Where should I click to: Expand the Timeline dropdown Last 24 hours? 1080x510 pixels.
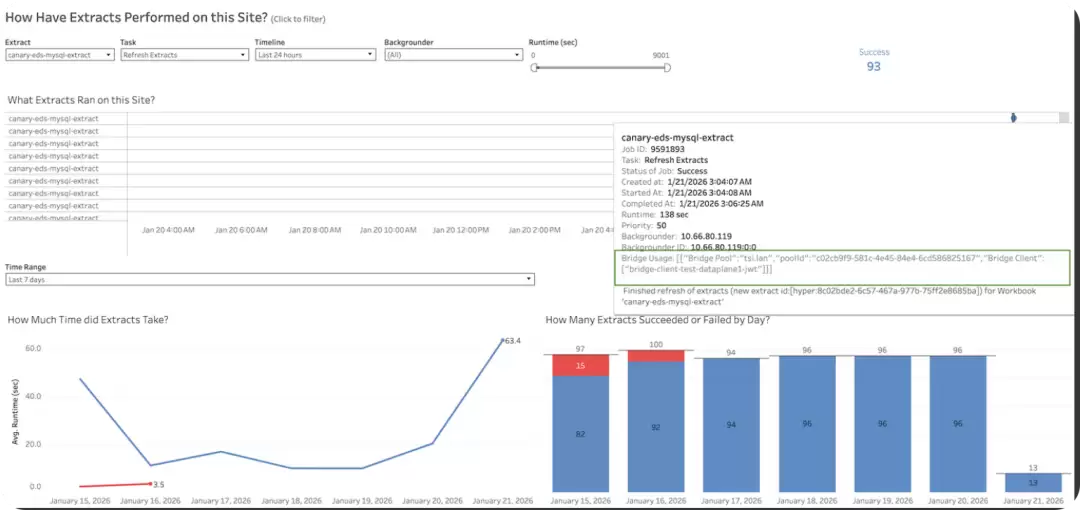coord(315,55)
